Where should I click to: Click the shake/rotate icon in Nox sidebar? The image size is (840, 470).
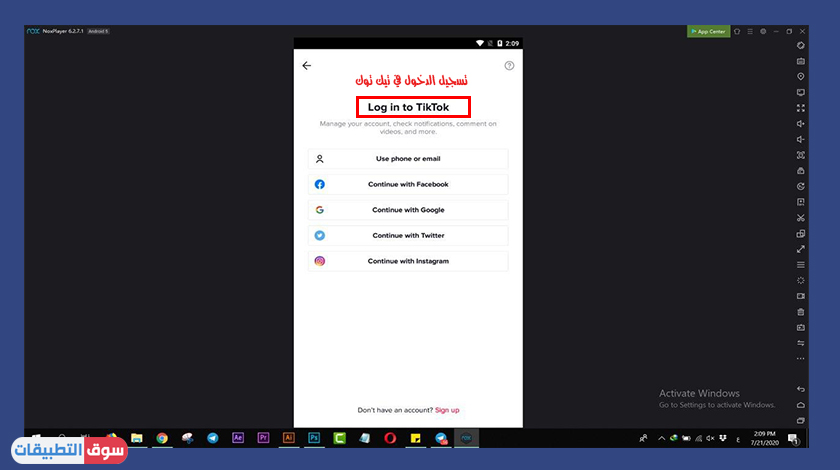point(800,46)
